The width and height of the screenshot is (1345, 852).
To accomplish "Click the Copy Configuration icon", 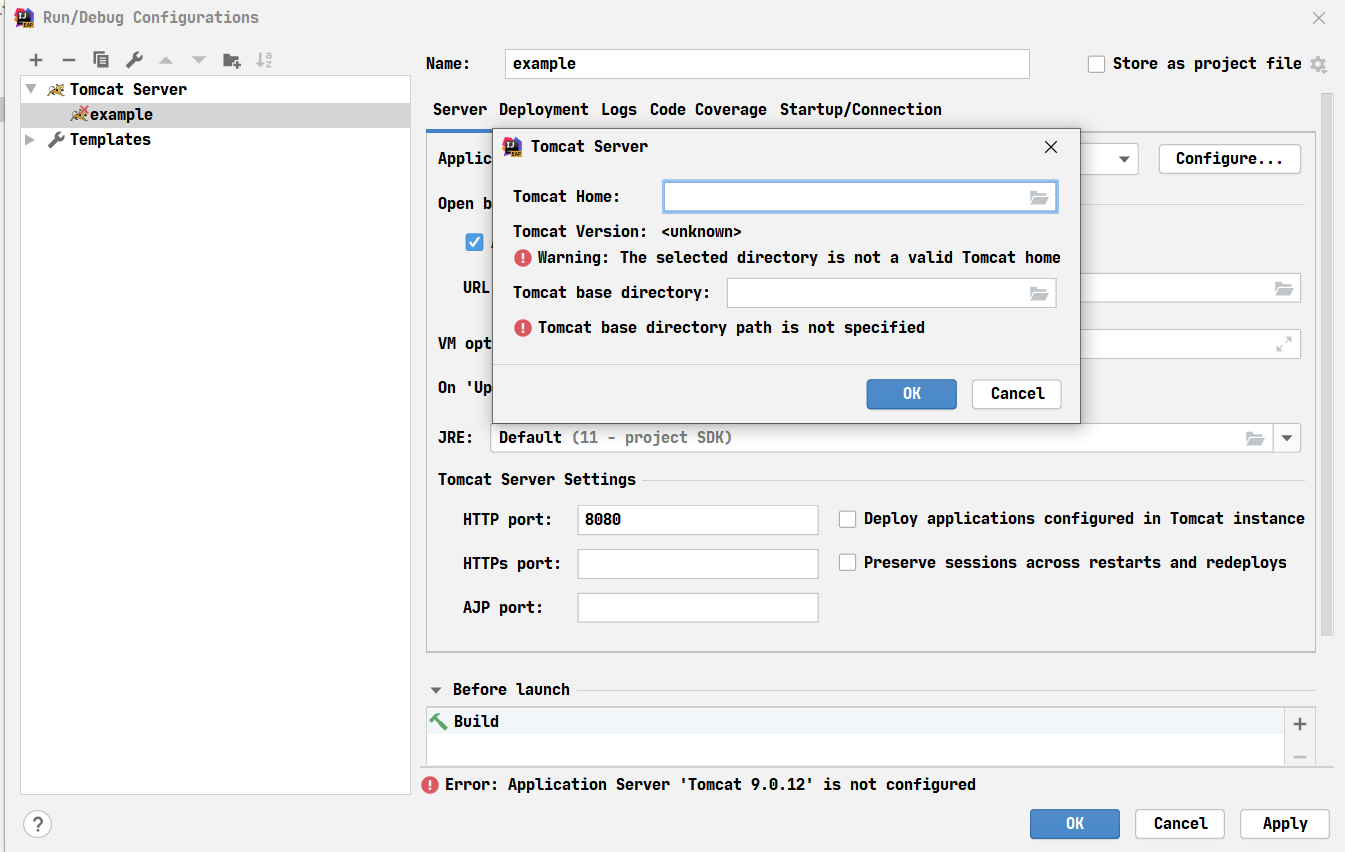I will click(101, 60).
